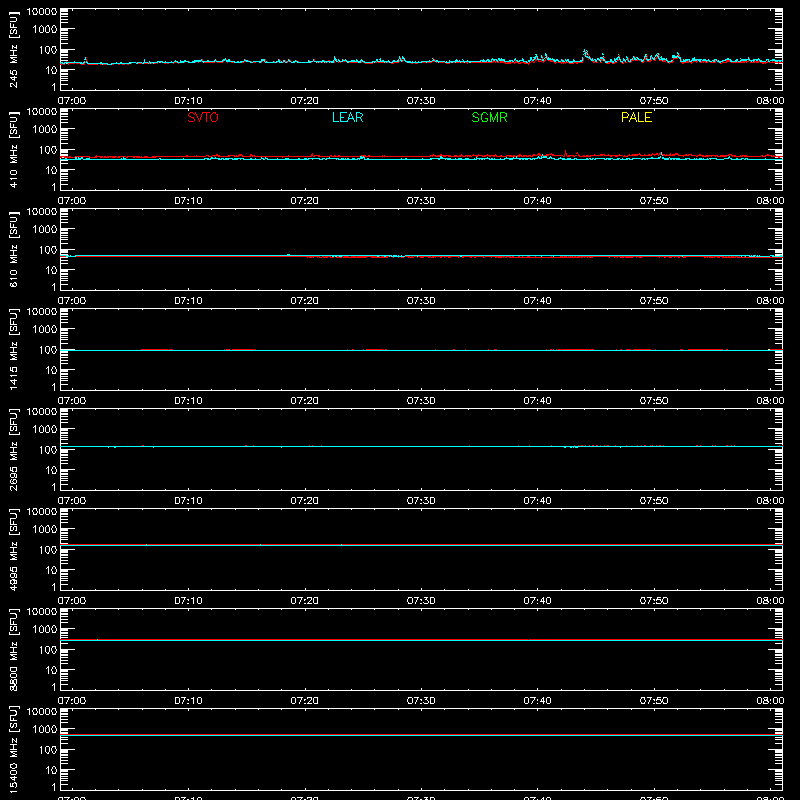
Task: Click the red SVTO legend label
Action: (203, 117)
